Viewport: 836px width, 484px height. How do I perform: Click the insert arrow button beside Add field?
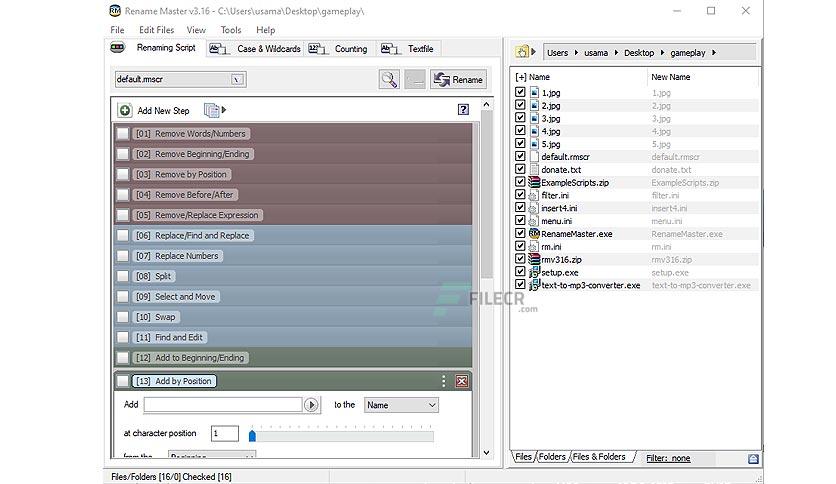pyautogui.click(x=311, y=405)
